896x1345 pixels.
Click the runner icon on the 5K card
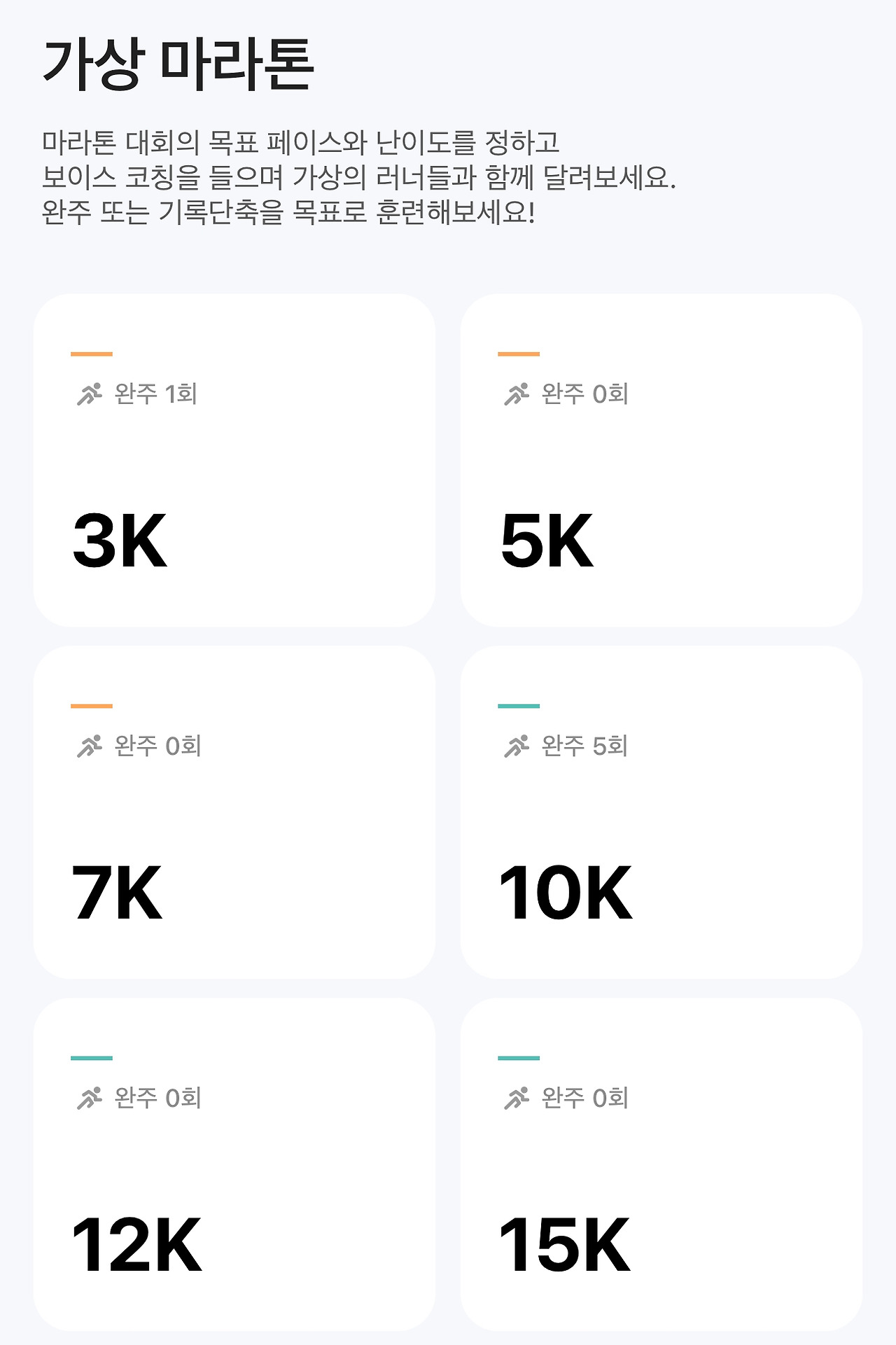[x=517, y=394]
